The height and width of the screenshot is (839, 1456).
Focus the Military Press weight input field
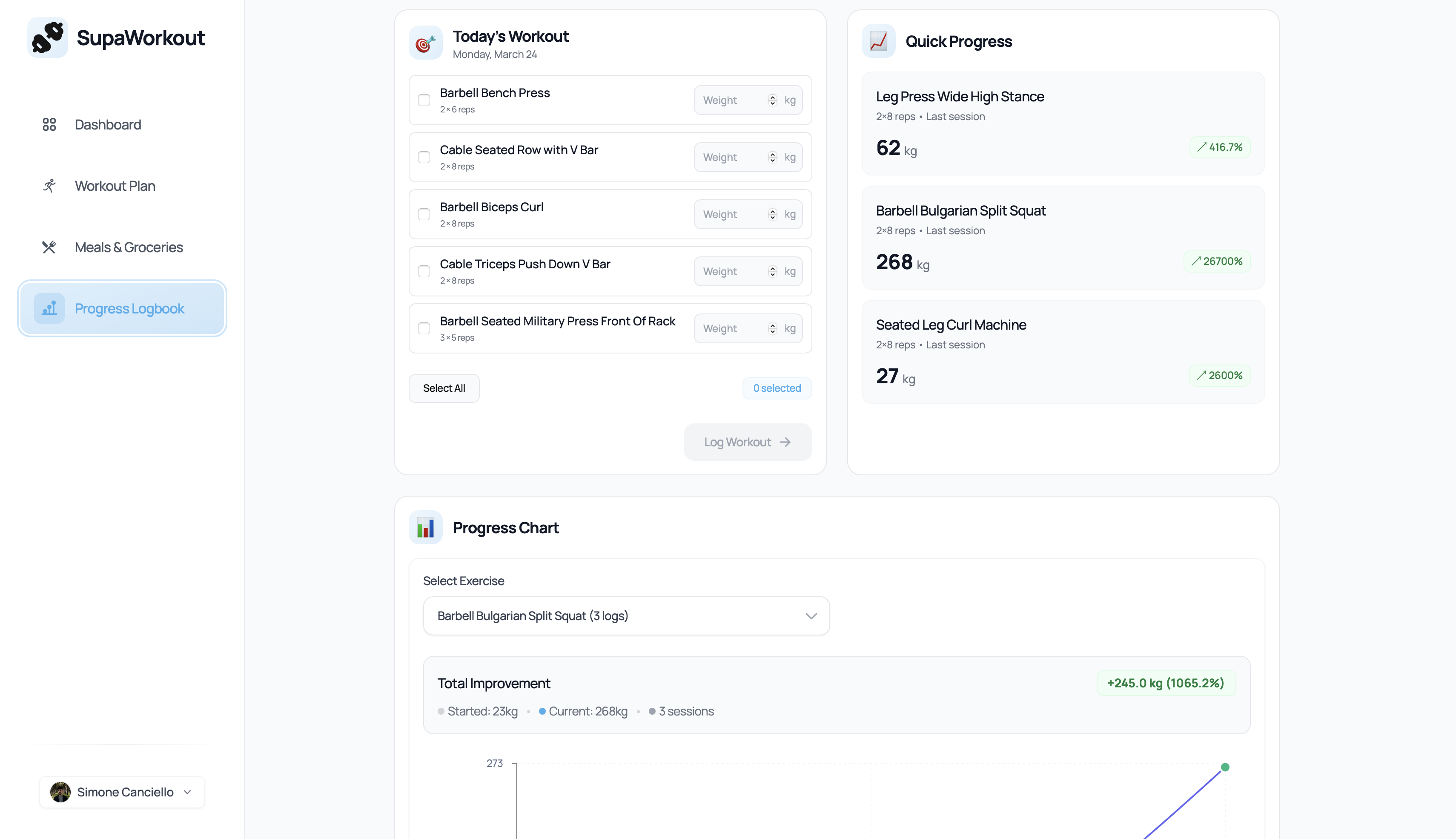pyautogui.click(x=748, y=328)
